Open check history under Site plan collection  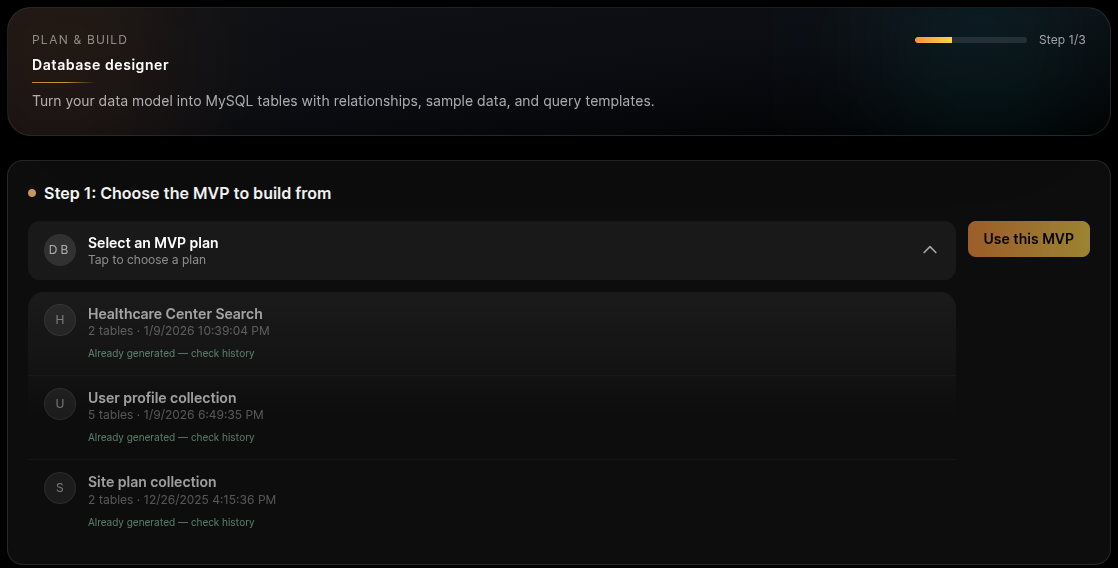tap(171, 522)
